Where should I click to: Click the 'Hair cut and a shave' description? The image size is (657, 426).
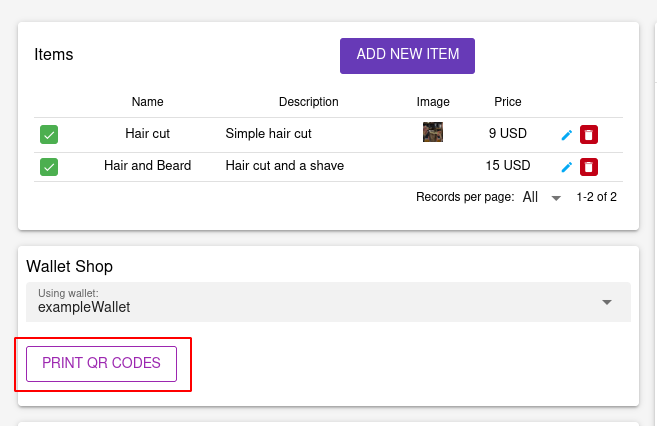[285, 166]
